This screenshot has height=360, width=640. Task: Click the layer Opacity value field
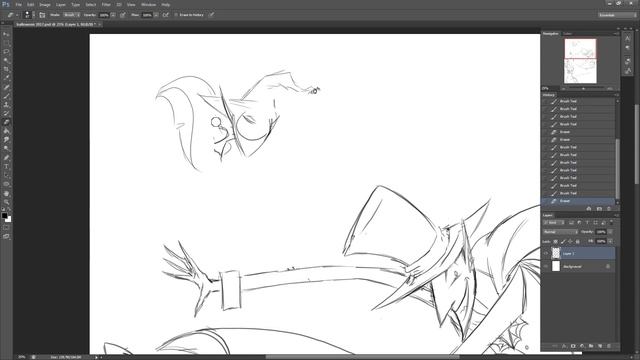(601, 232)
